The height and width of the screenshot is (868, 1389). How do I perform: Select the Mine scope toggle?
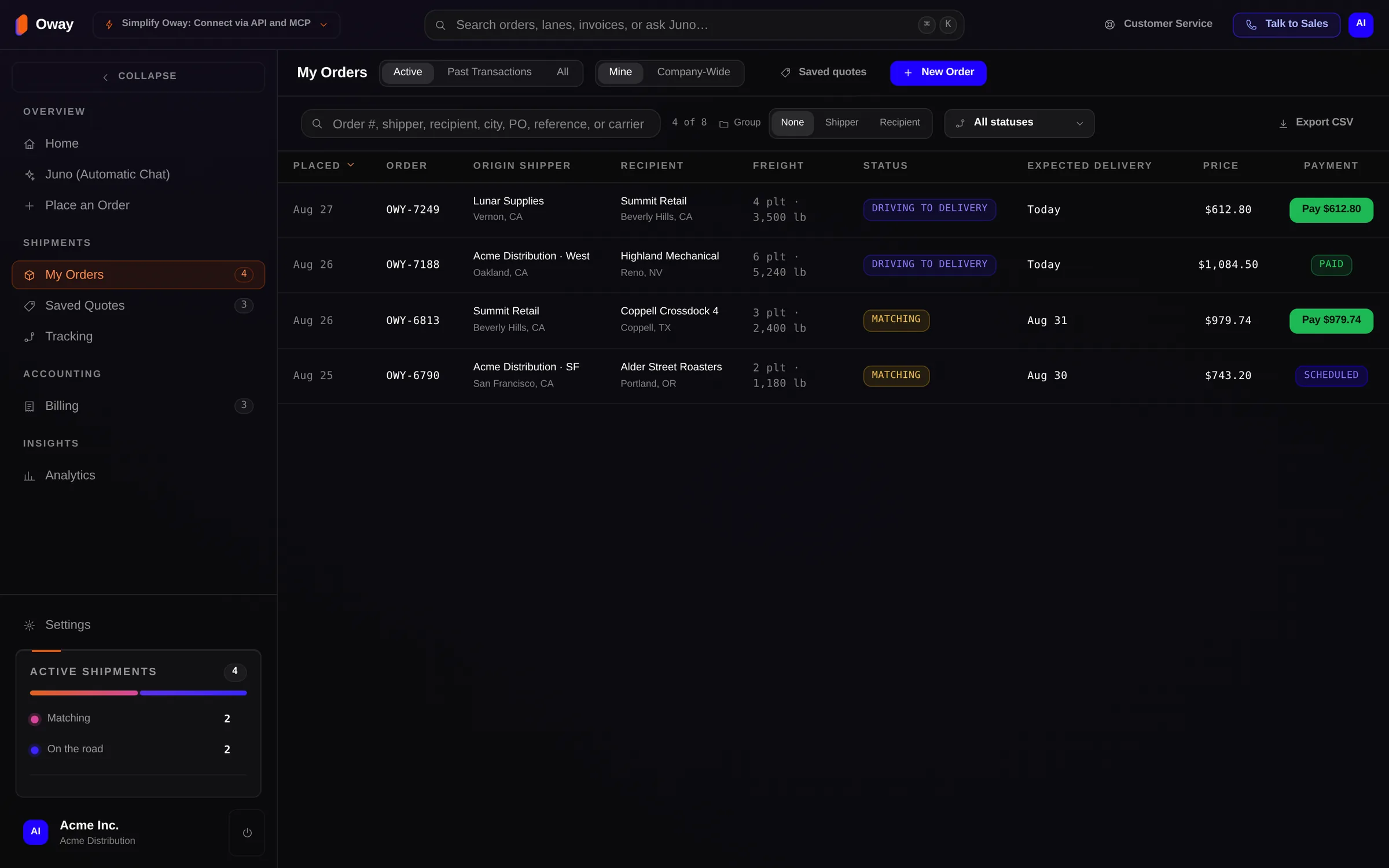(x=620, y=72)
